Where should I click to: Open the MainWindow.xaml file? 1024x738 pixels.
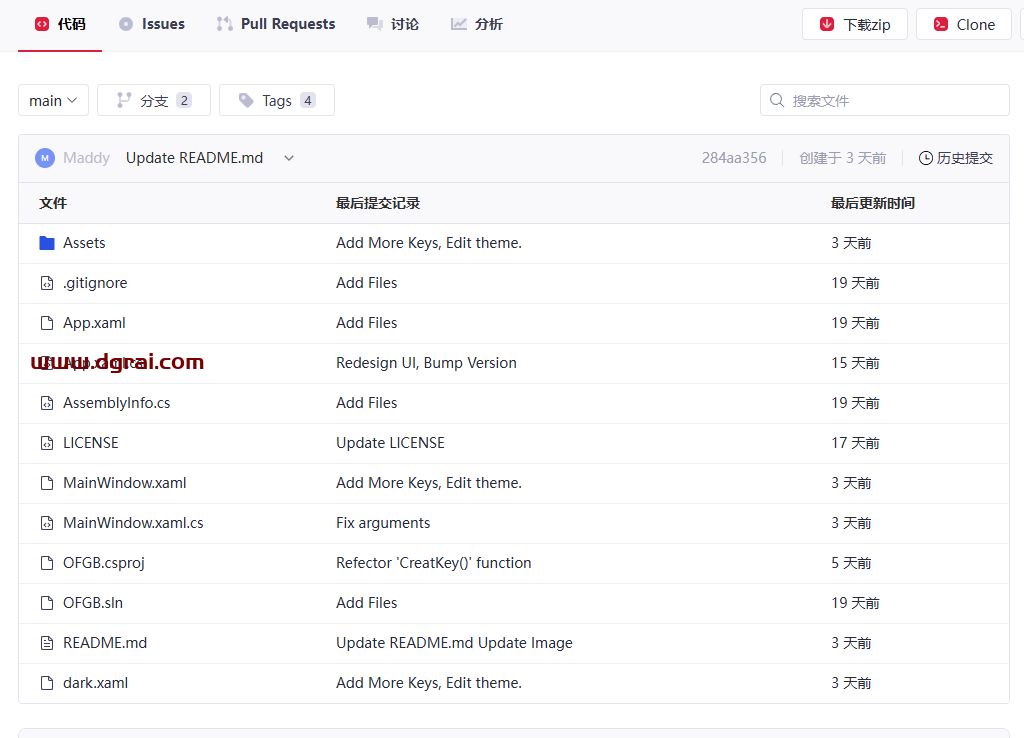coord(125,483)
